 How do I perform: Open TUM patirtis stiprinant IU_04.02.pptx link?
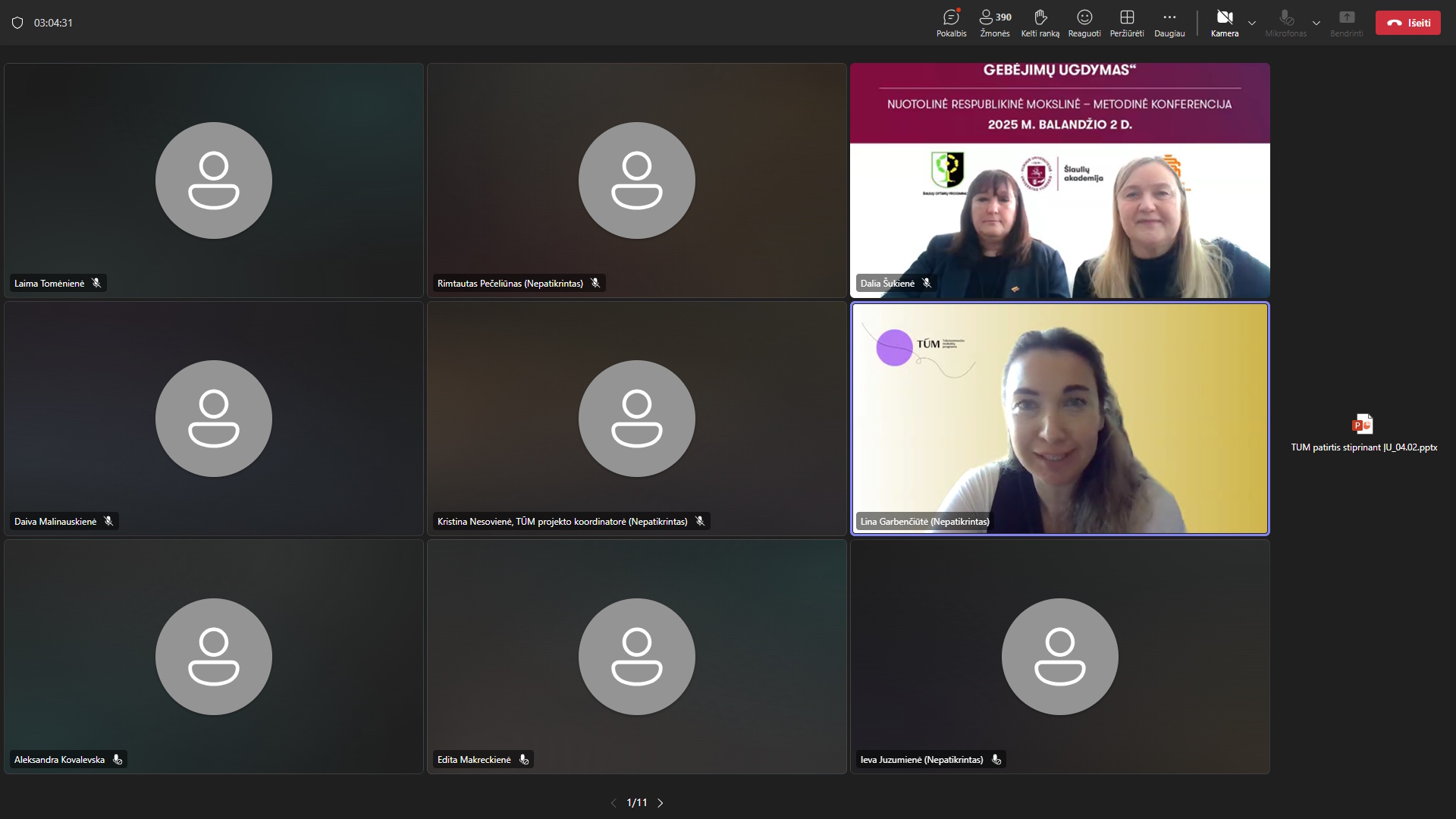(x=1363, y=447)
